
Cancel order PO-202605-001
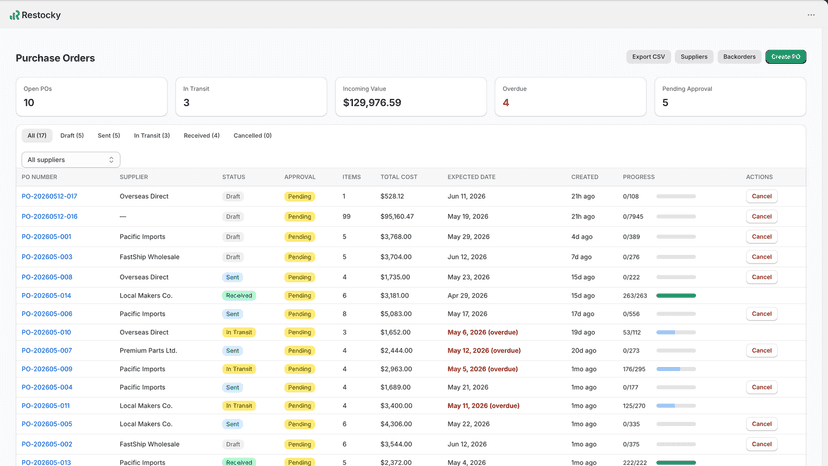coord(761,237)
